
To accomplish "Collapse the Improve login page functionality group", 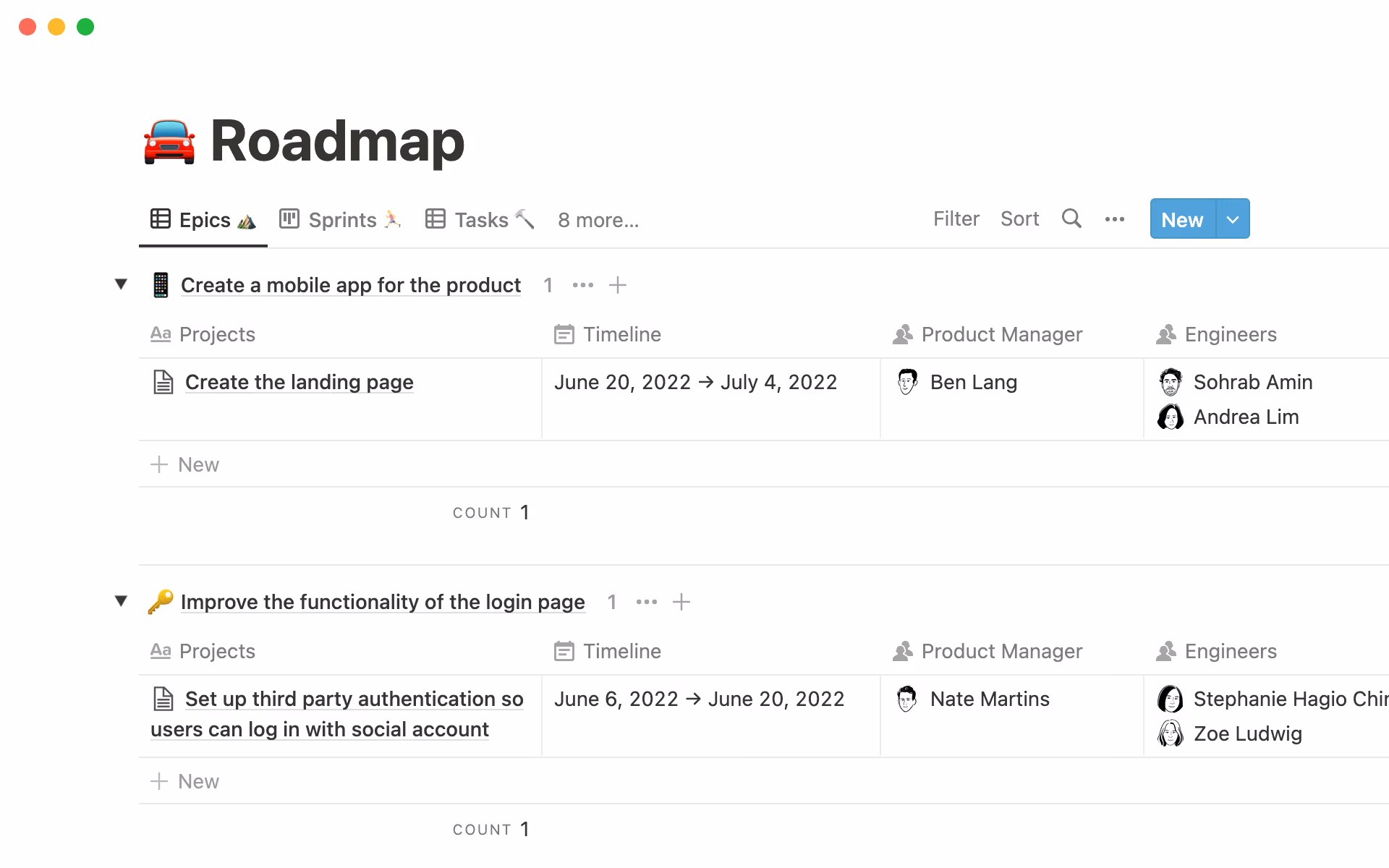I will coord(121,601).
